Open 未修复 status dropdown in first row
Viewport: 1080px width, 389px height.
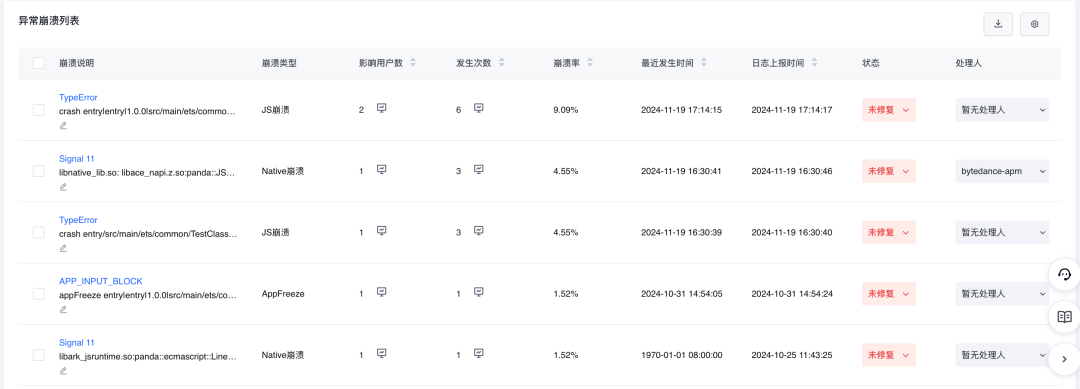[889, 110]
